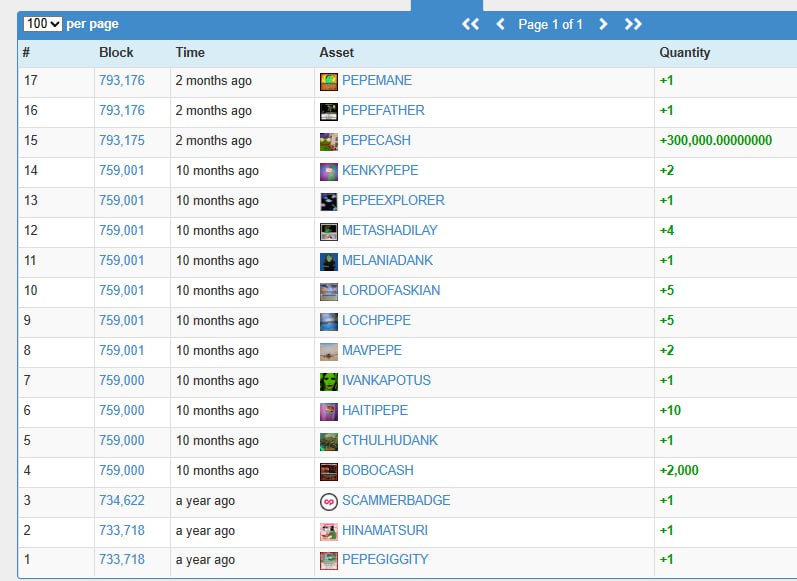Open the PEPEGIGGITY asset link
Viewport: 797px width, 581px height.
385,559
